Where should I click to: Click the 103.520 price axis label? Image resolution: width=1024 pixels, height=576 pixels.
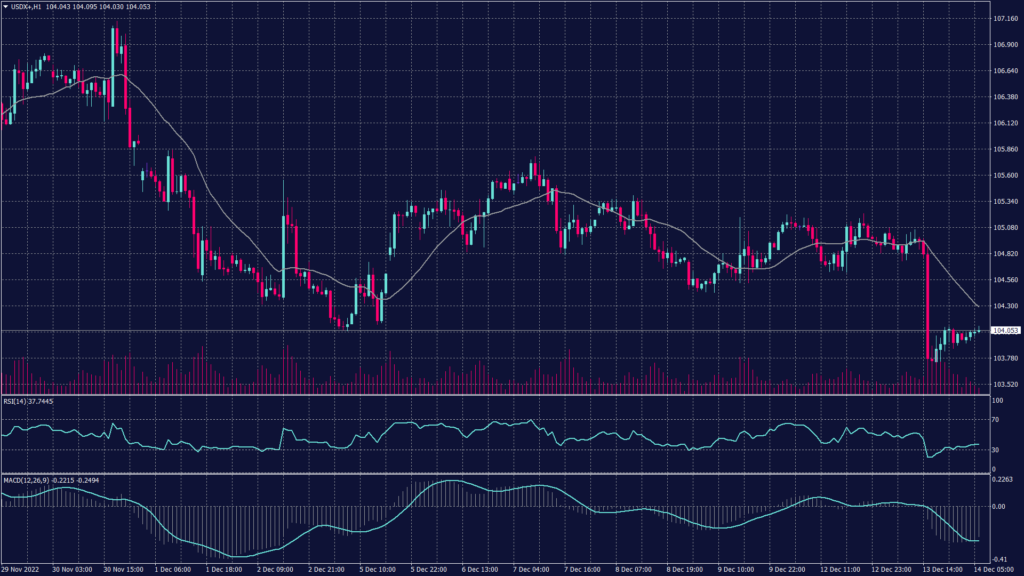click(1004, 384)
